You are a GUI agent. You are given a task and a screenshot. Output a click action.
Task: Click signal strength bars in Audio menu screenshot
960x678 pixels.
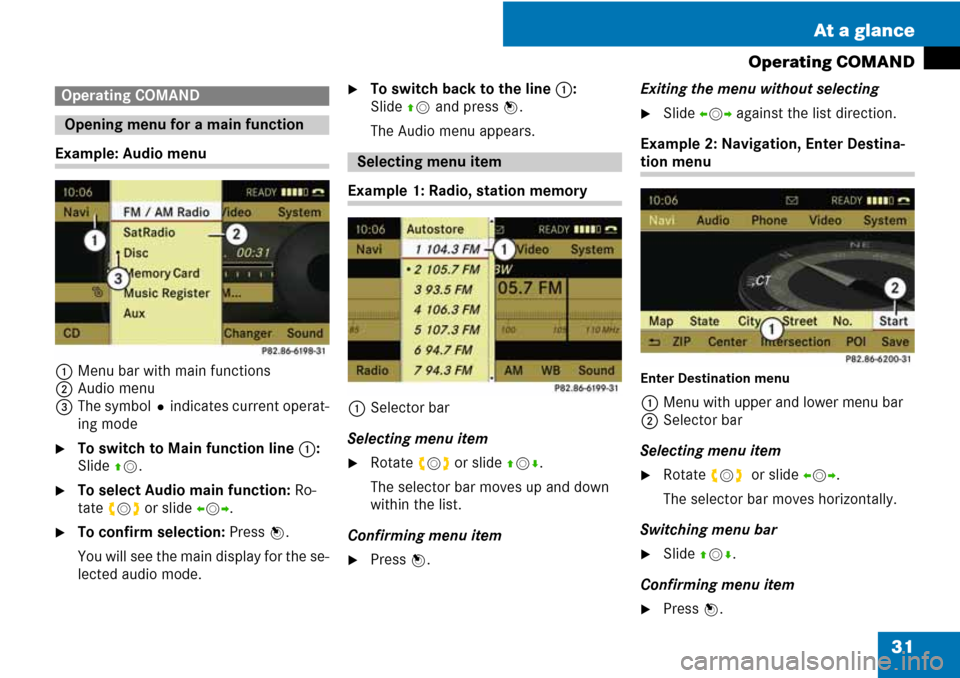(x=294, y=192)
